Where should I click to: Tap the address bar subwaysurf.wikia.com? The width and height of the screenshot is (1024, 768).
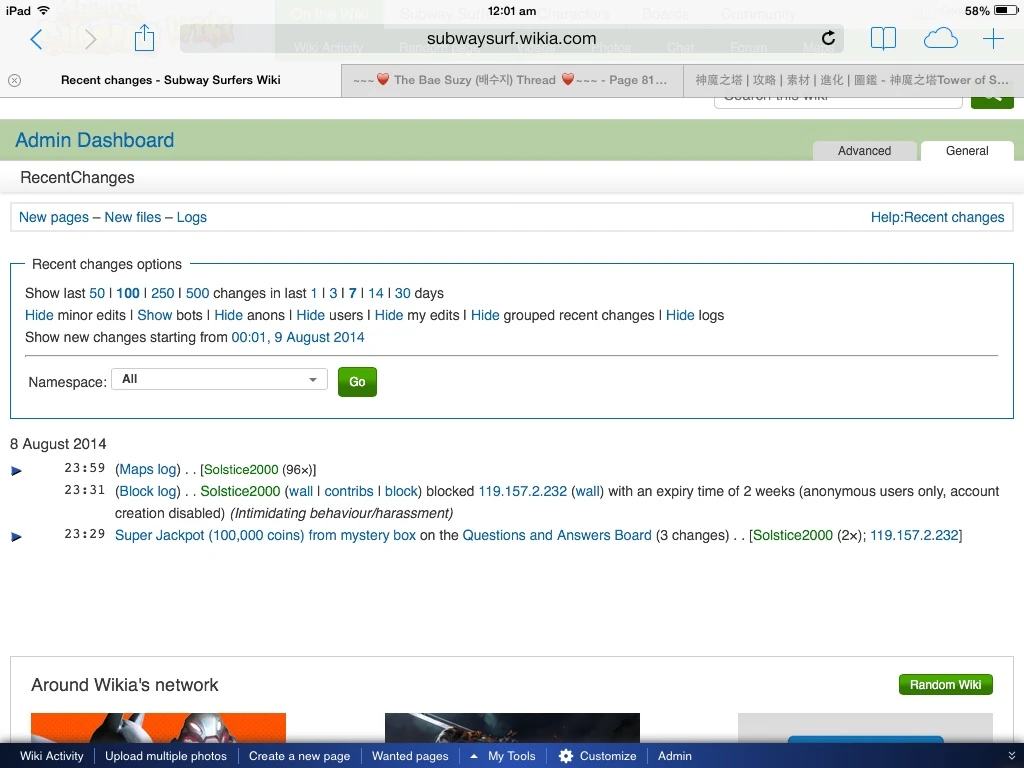[x=511, y=39]
